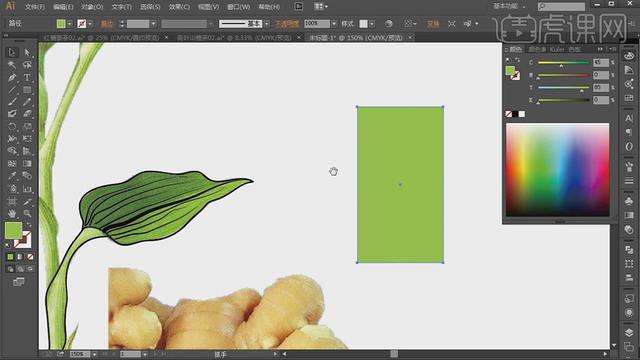Select the Eyedropper tool
The height and width of the screenshot is (360, 640).
12,176
